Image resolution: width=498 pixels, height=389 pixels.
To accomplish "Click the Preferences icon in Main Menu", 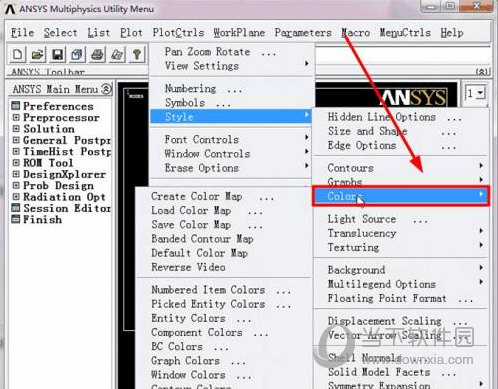I will pyautogui.click(x=15, y=106).
